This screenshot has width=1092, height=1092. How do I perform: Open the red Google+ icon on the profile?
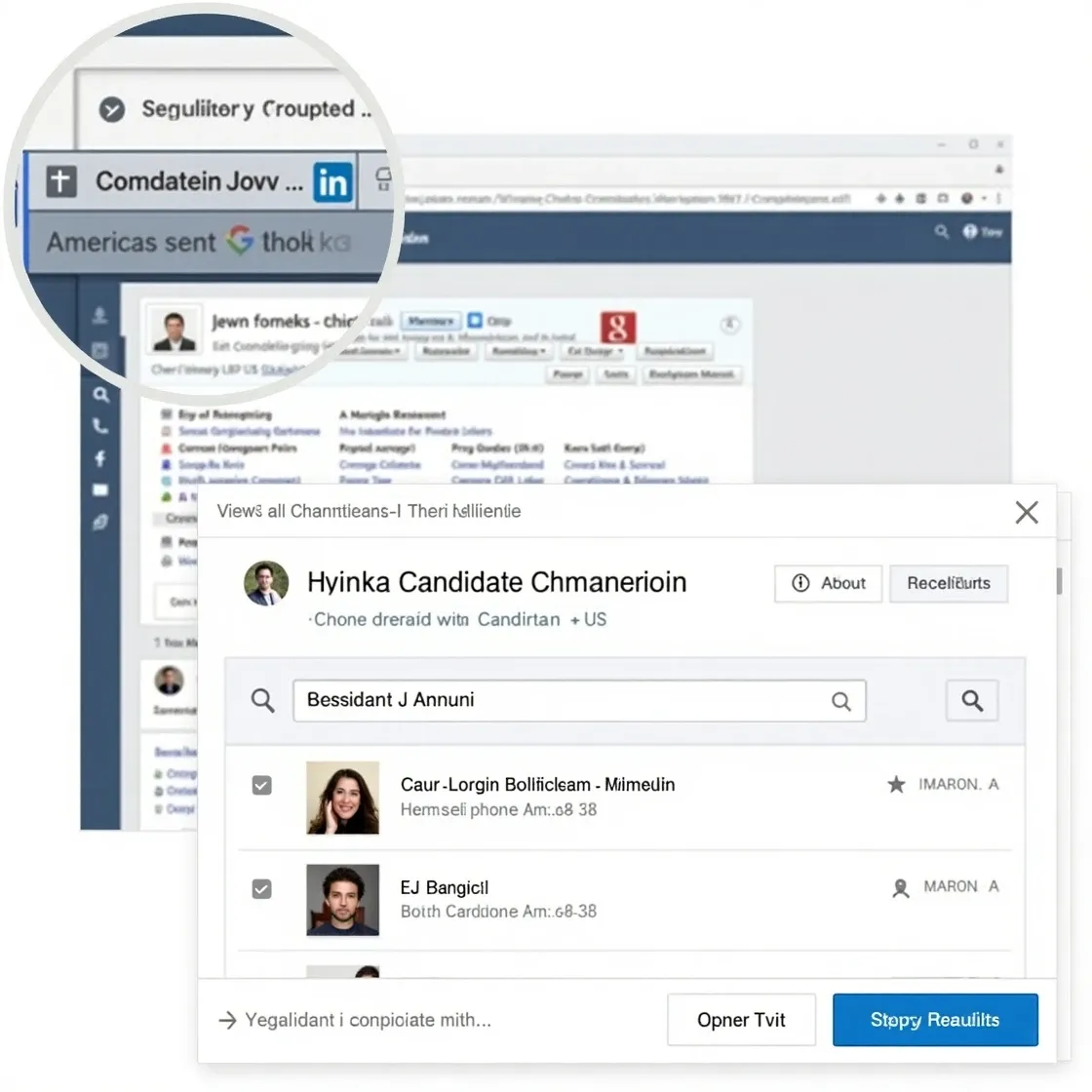[620, 326]
